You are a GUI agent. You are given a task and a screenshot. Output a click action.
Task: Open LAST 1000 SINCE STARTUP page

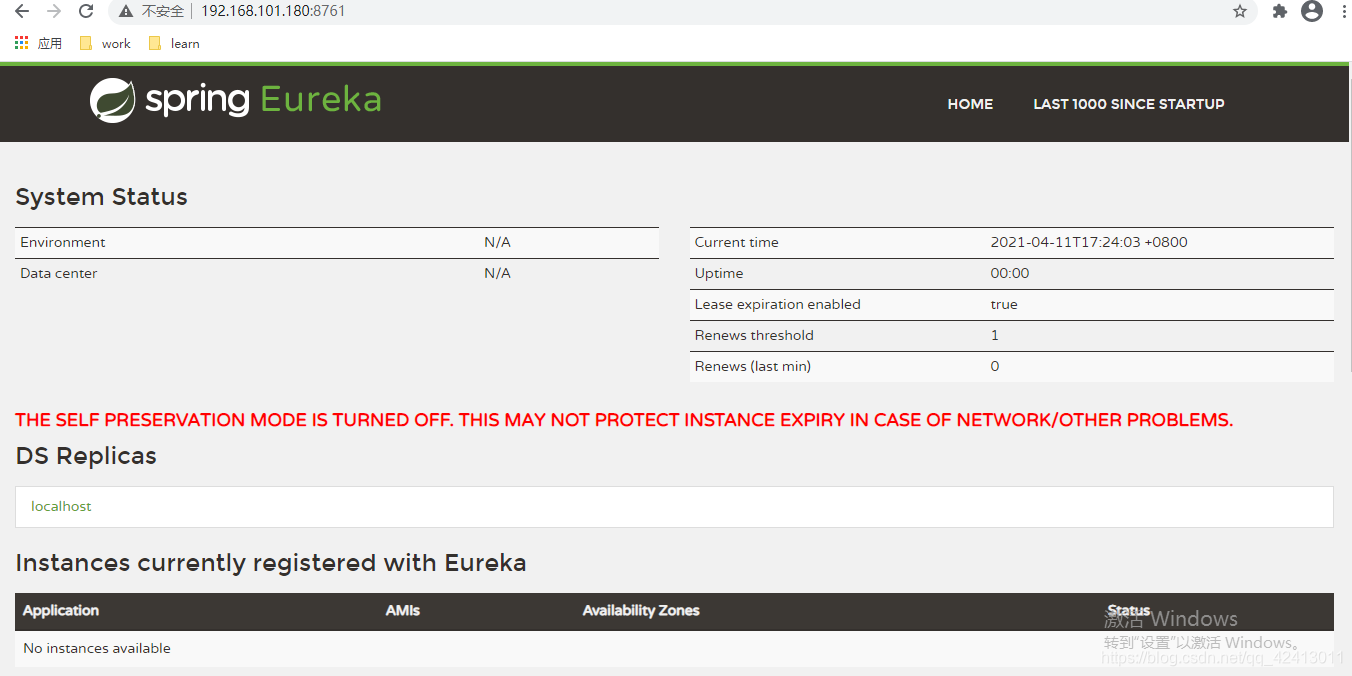(x=1129, y=104)
